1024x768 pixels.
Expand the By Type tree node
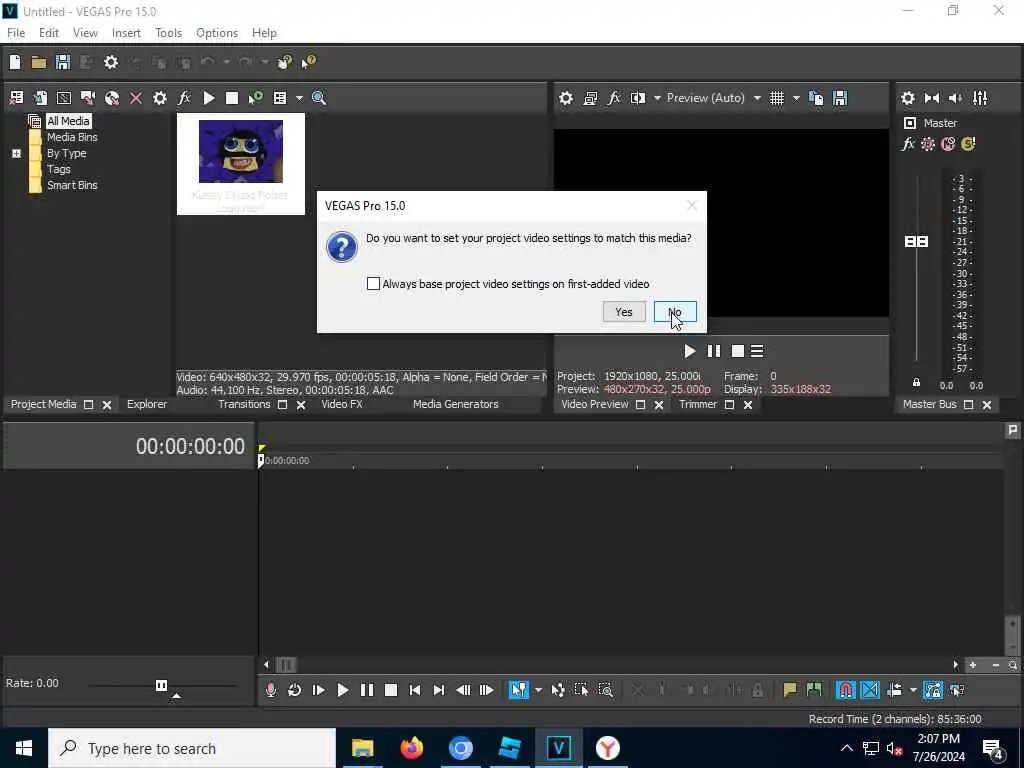coord(16,153)
